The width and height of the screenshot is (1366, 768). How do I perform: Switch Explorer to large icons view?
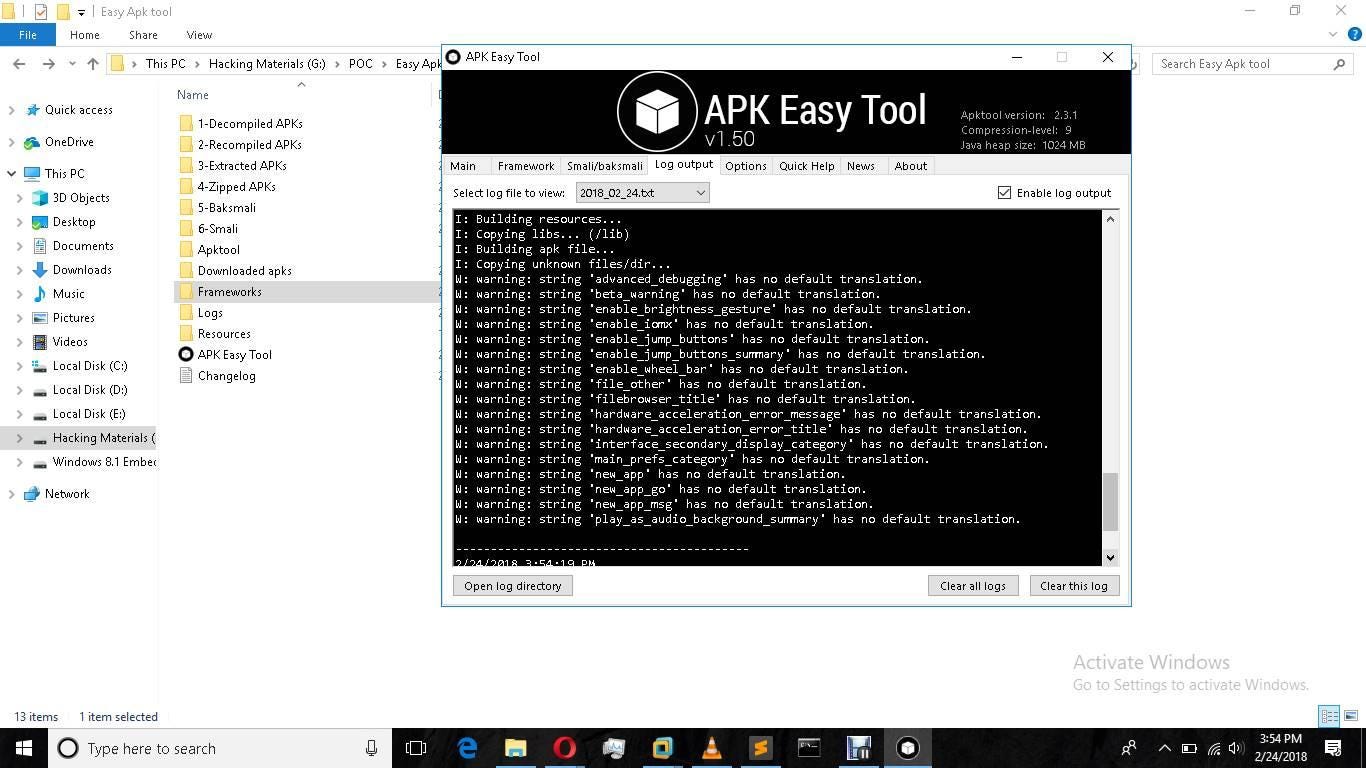pos(1350,716)
